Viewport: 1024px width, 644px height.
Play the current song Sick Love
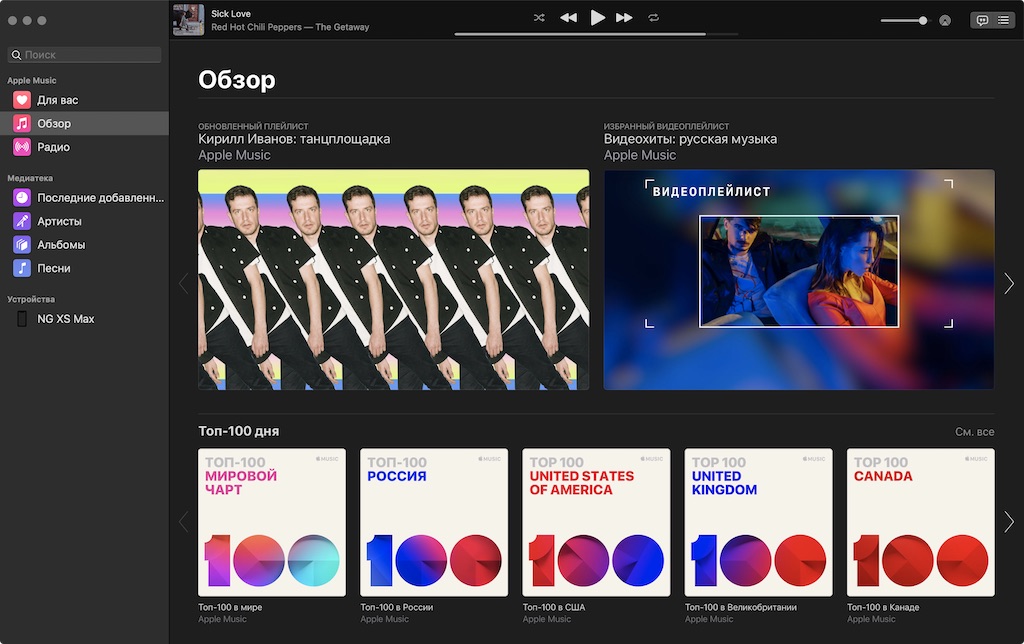pos(597,18)
